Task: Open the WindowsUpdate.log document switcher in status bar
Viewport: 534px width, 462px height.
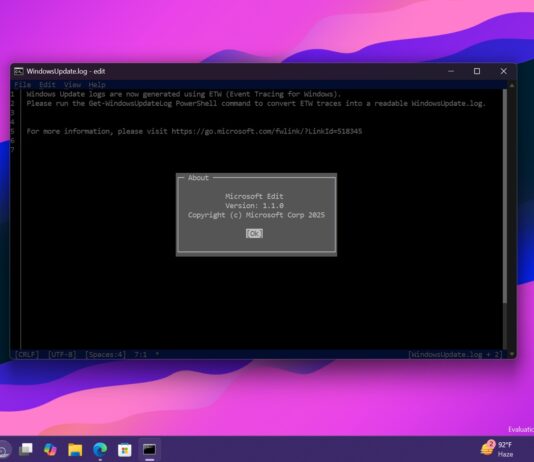Action: pos(455,354)
